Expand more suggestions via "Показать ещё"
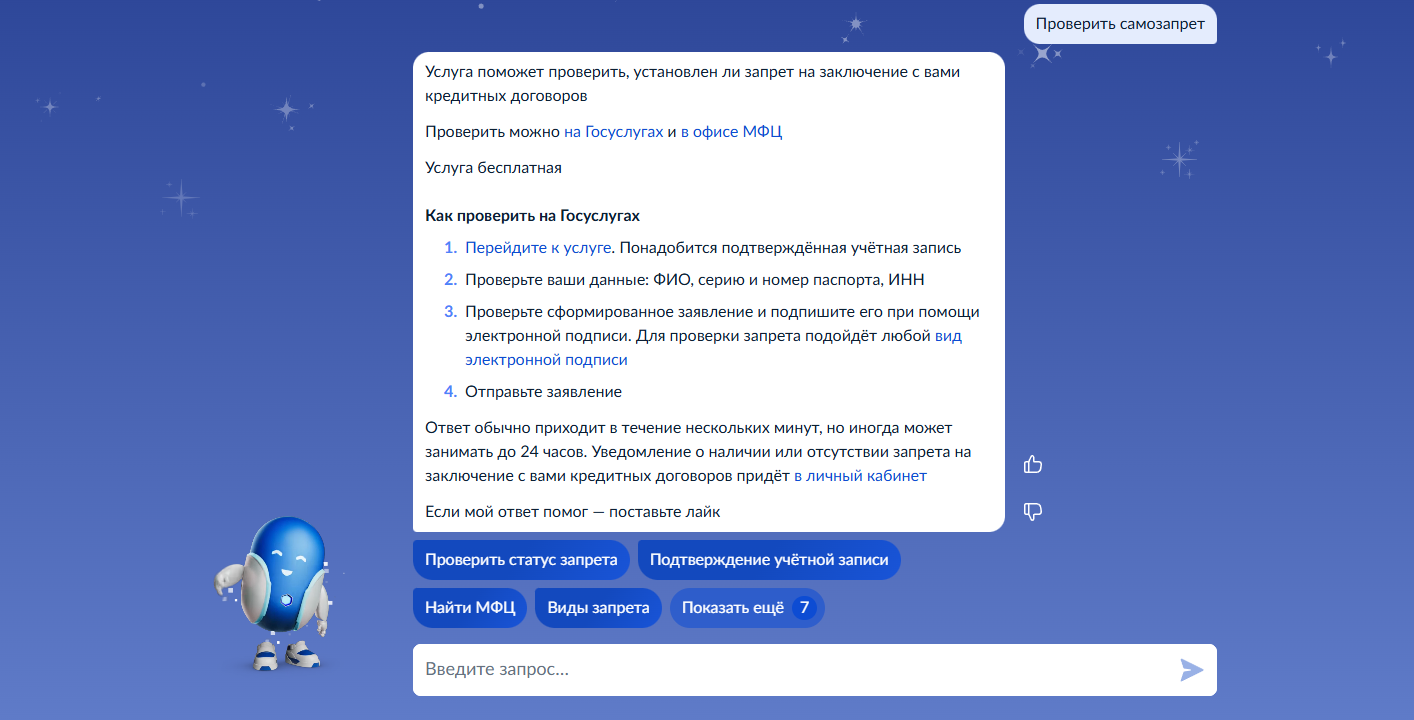Viewport: 1414px width, 720px height. click(x=732, y=608)
